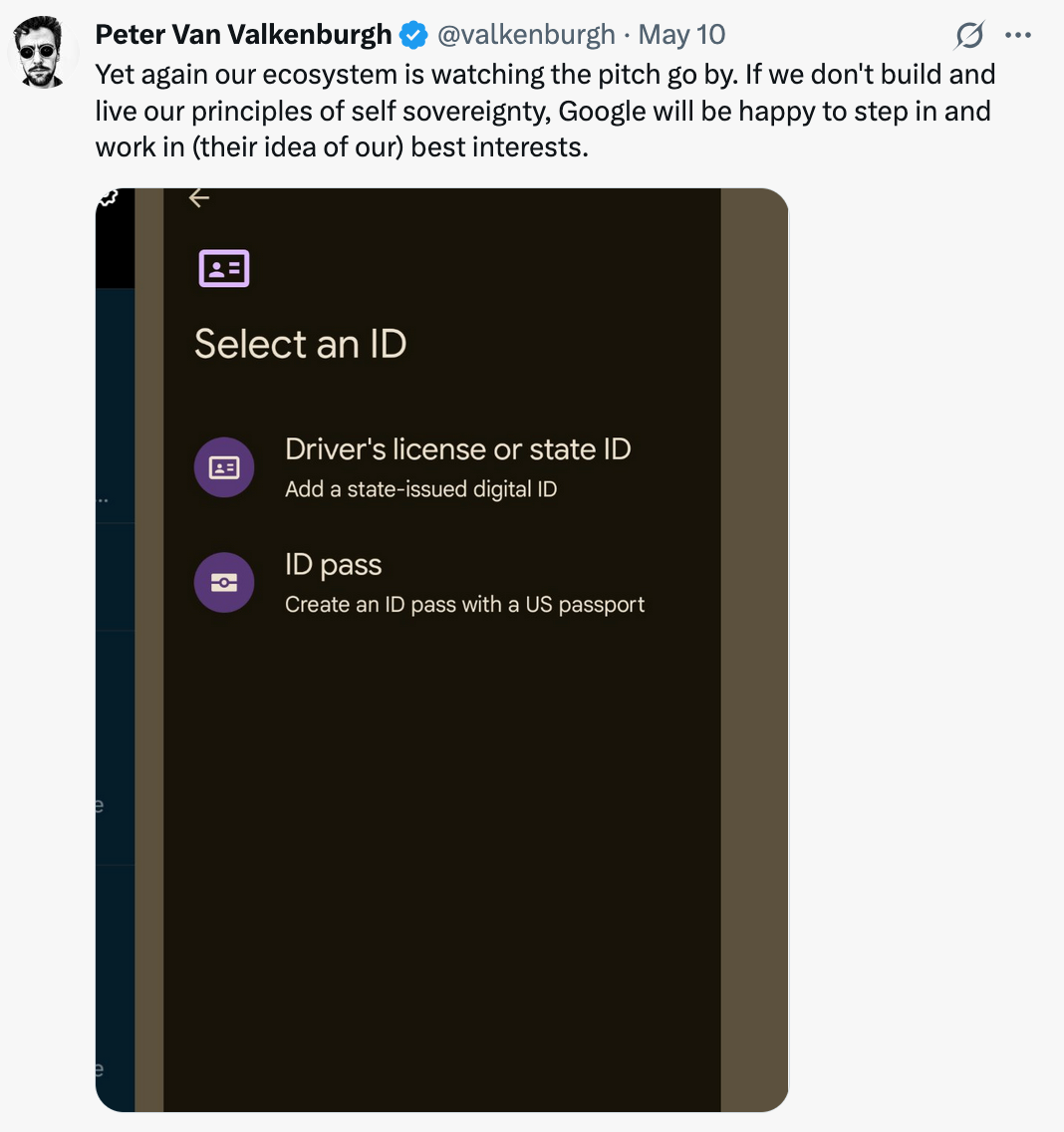Viewport: 1064px width, 1132px height.
Task: Click the pink ID card header icon
Action: click(224, 268)
